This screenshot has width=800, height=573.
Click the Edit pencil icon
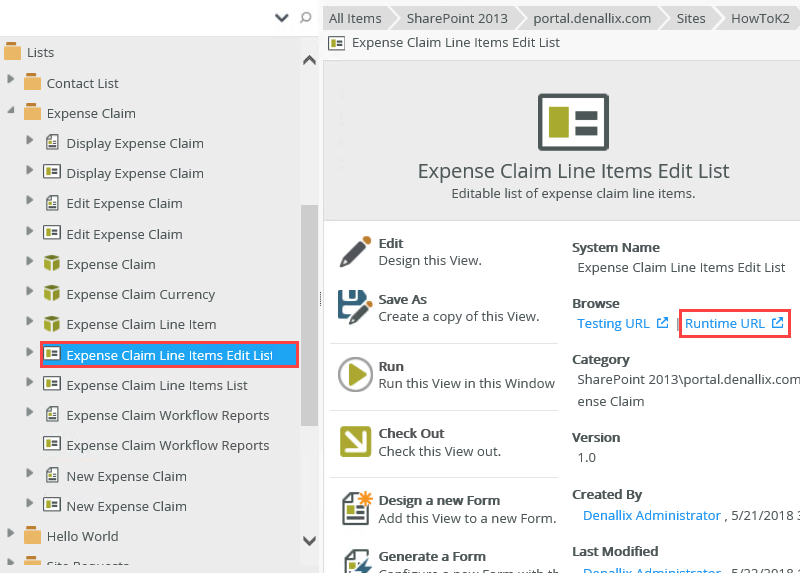355,252
